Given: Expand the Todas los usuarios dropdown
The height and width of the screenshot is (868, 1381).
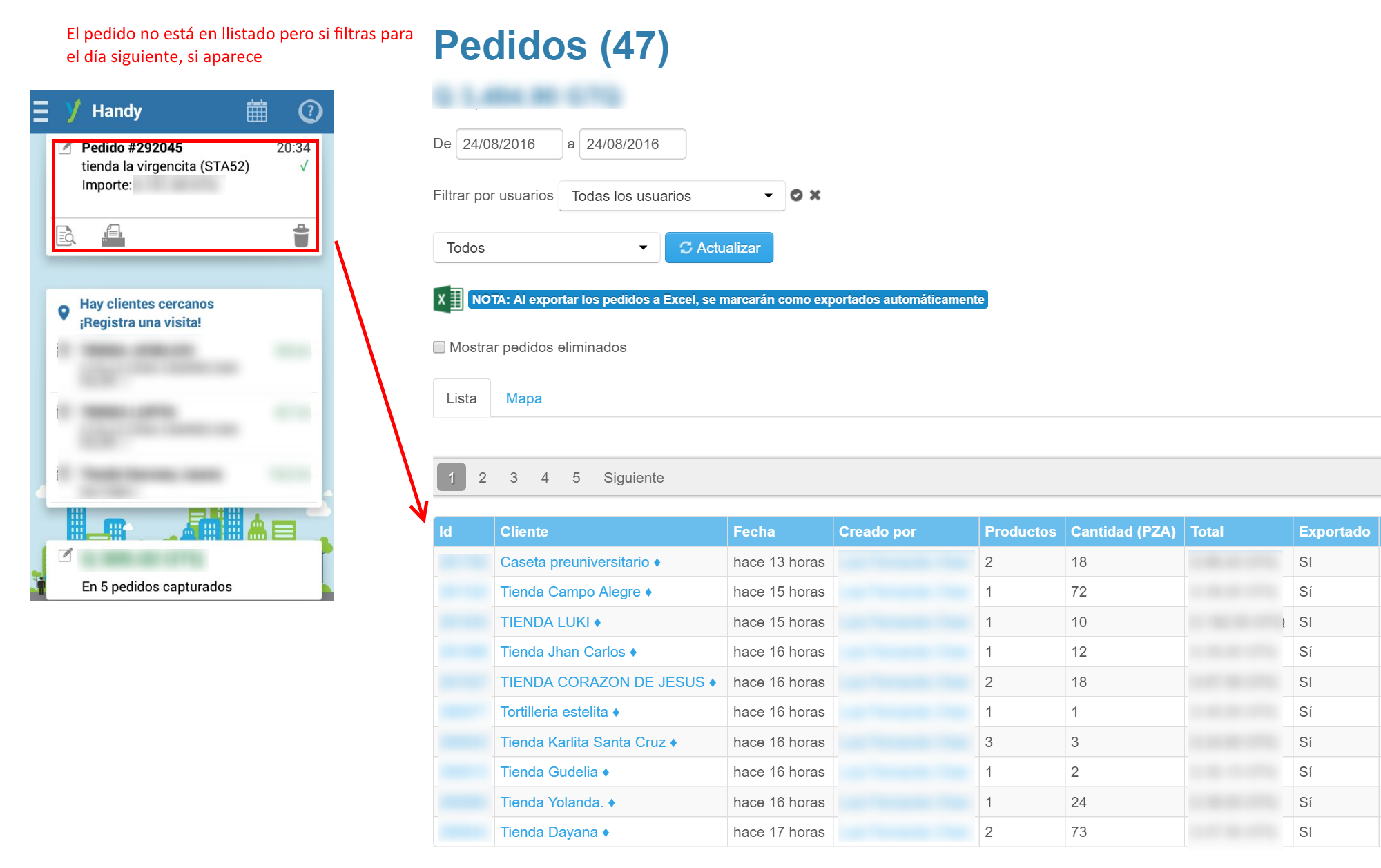Looking at the screenshot, I should [x=671, y=196].
